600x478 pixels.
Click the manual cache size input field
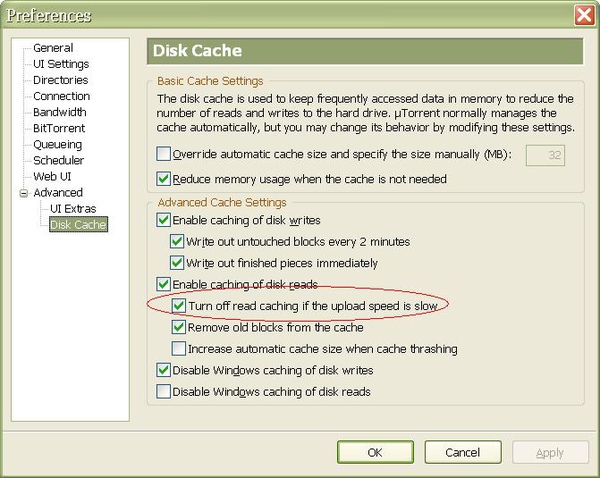[x=542, y=155]
